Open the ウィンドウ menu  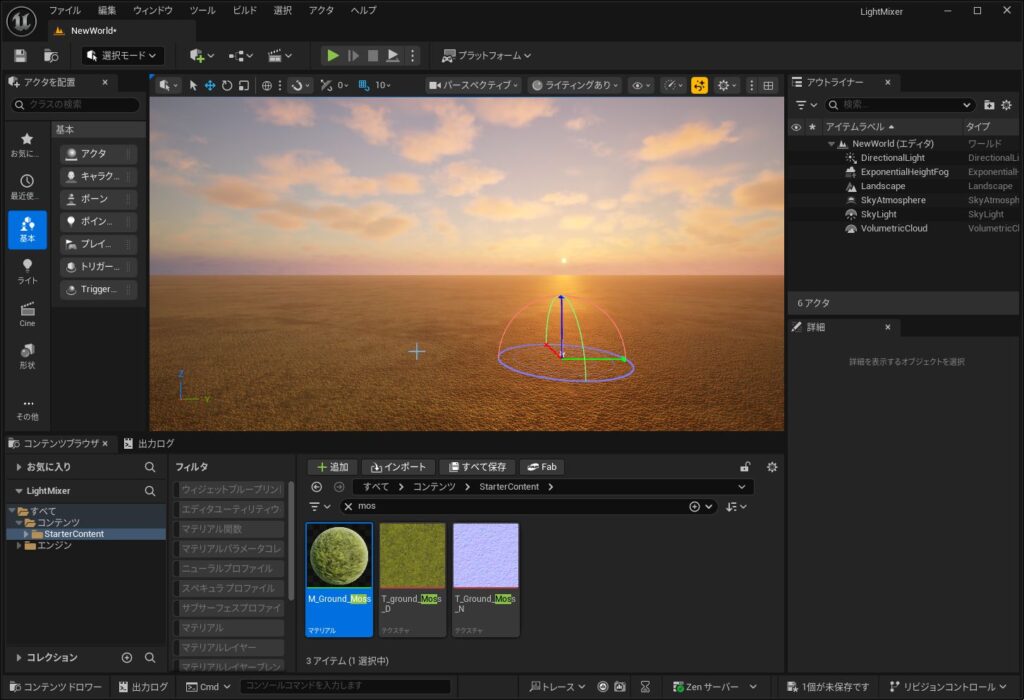(x=152, y=10)
